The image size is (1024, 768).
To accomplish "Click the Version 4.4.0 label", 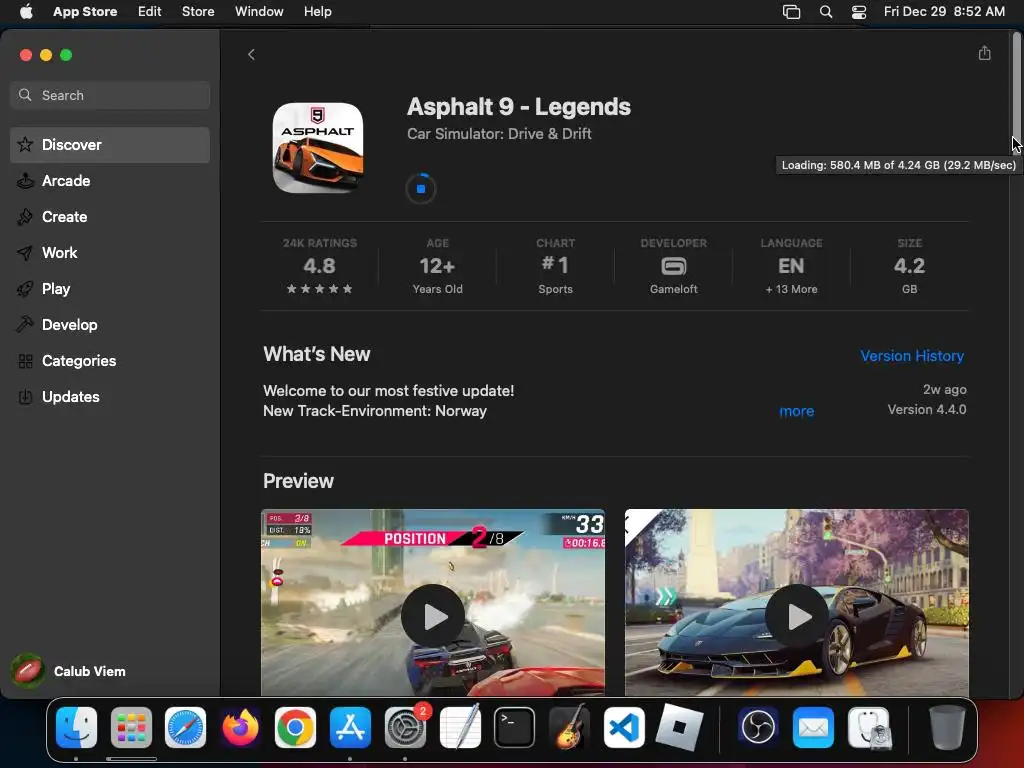I will tap(926, 409).
